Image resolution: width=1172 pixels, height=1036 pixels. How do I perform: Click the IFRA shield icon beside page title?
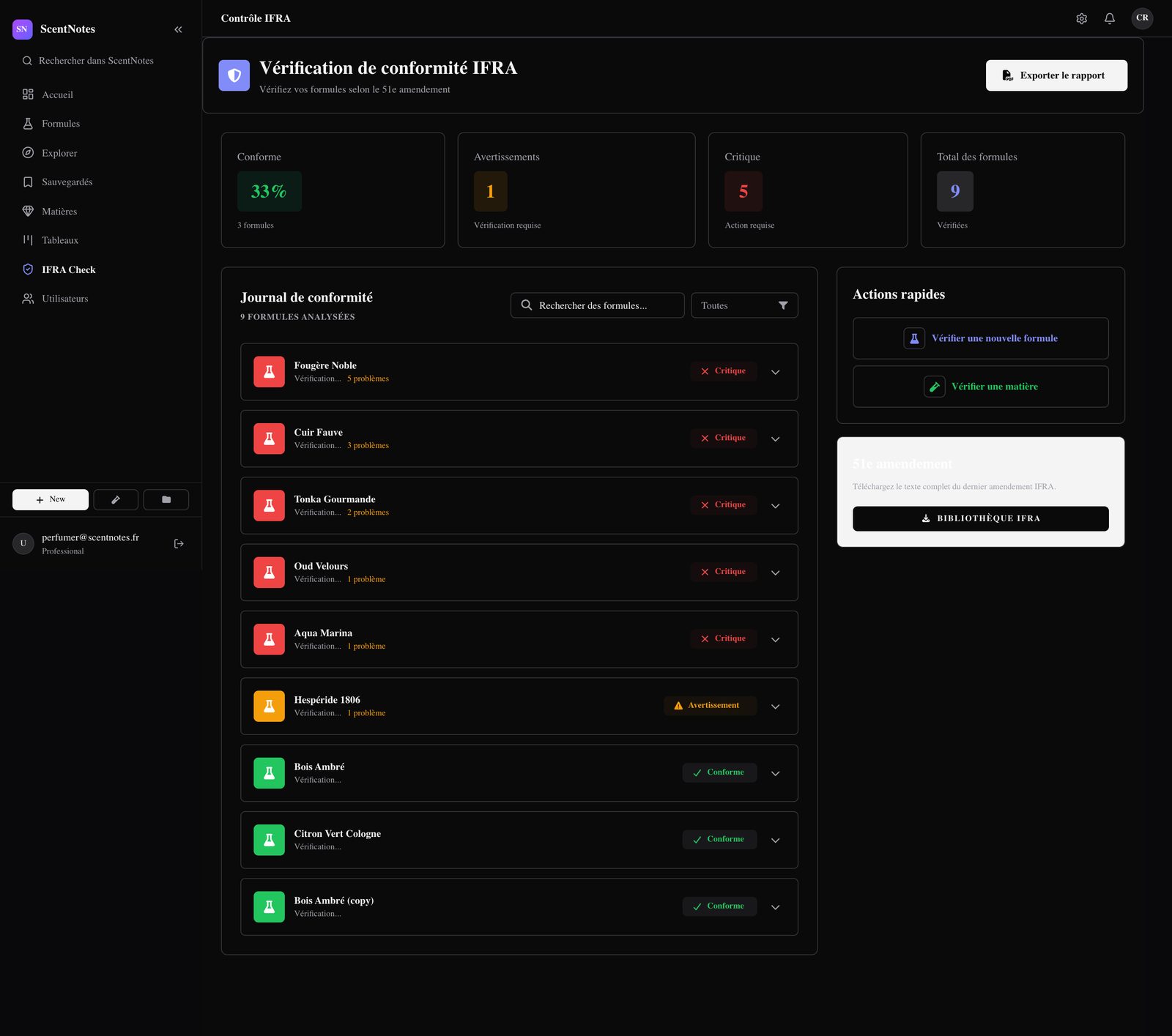[x=234, y=75]
